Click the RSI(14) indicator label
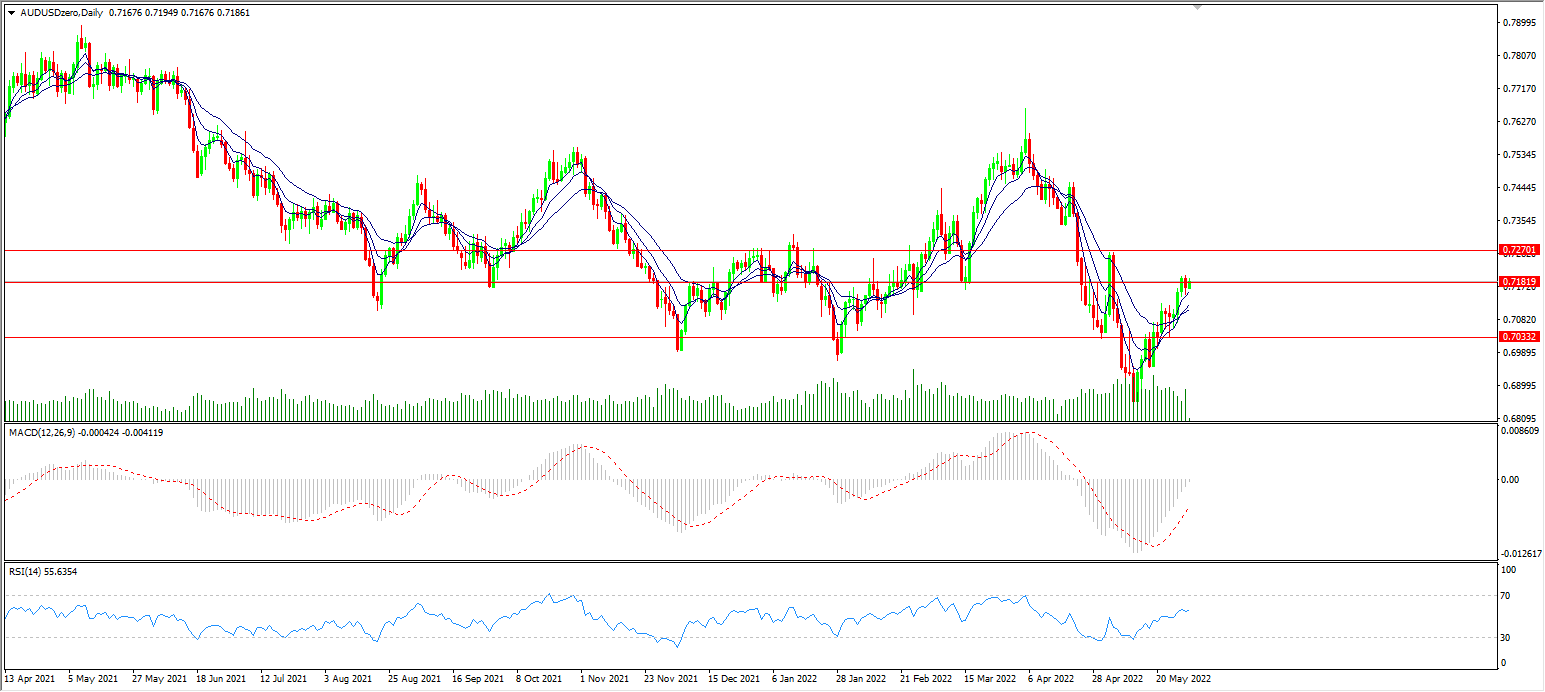Screen dimensions: 1545x692 (29, 571)
